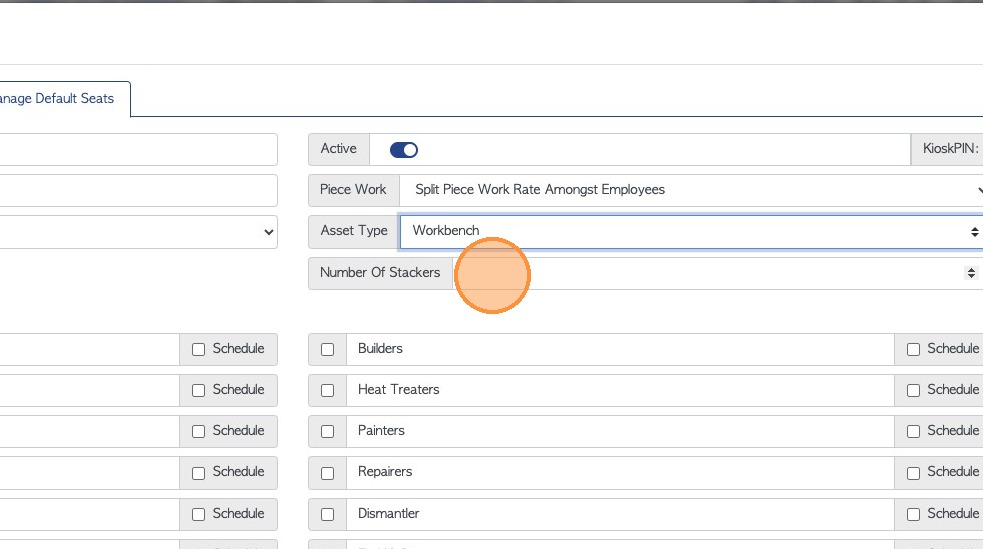983x549 pixels.
Task: Toggle Schedule checkbox in the Repairers row
Action: (x=913, y=472)
